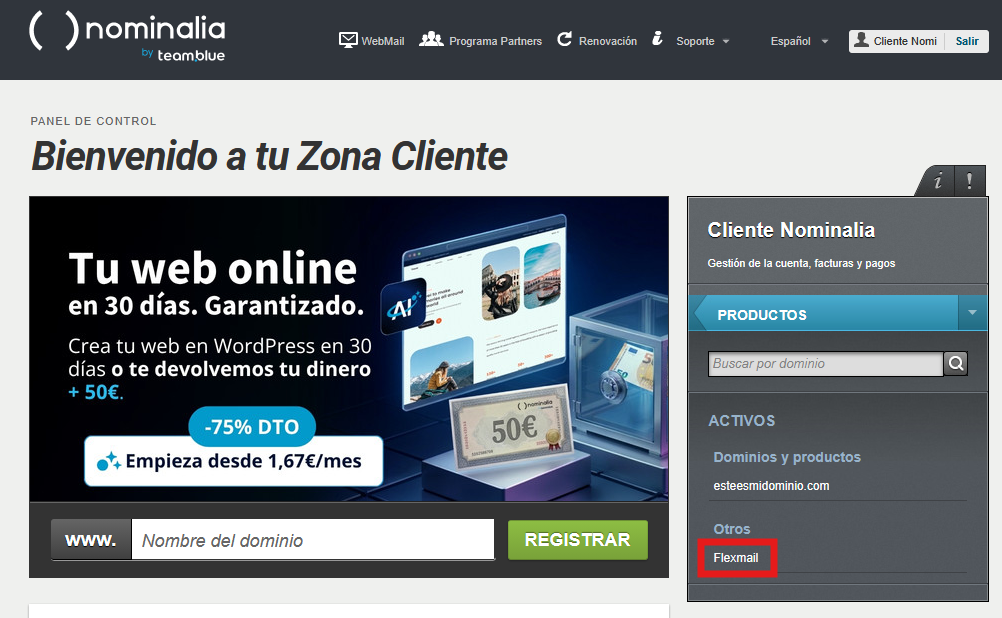Expand the Soporte dropdown menu

pyautogui.click(x=702, y=41)
